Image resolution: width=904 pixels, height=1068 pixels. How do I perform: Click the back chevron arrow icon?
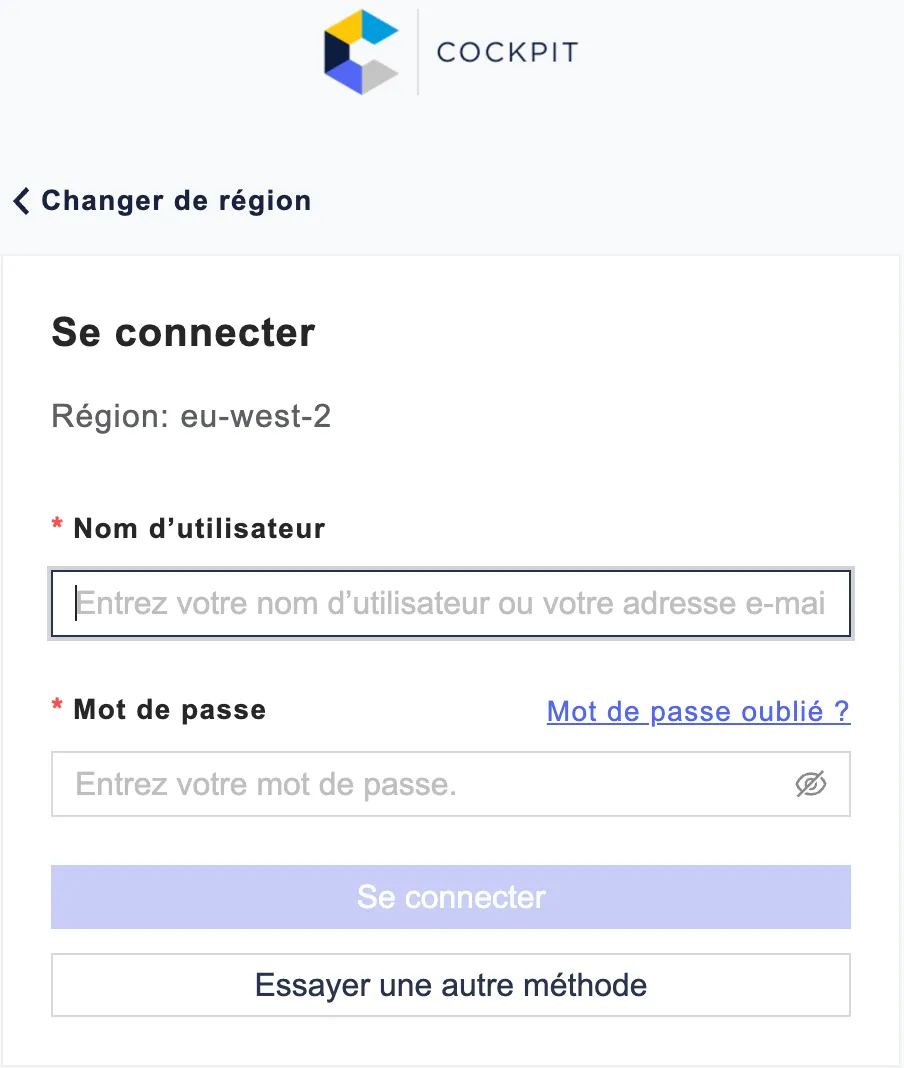pos(21,201)
